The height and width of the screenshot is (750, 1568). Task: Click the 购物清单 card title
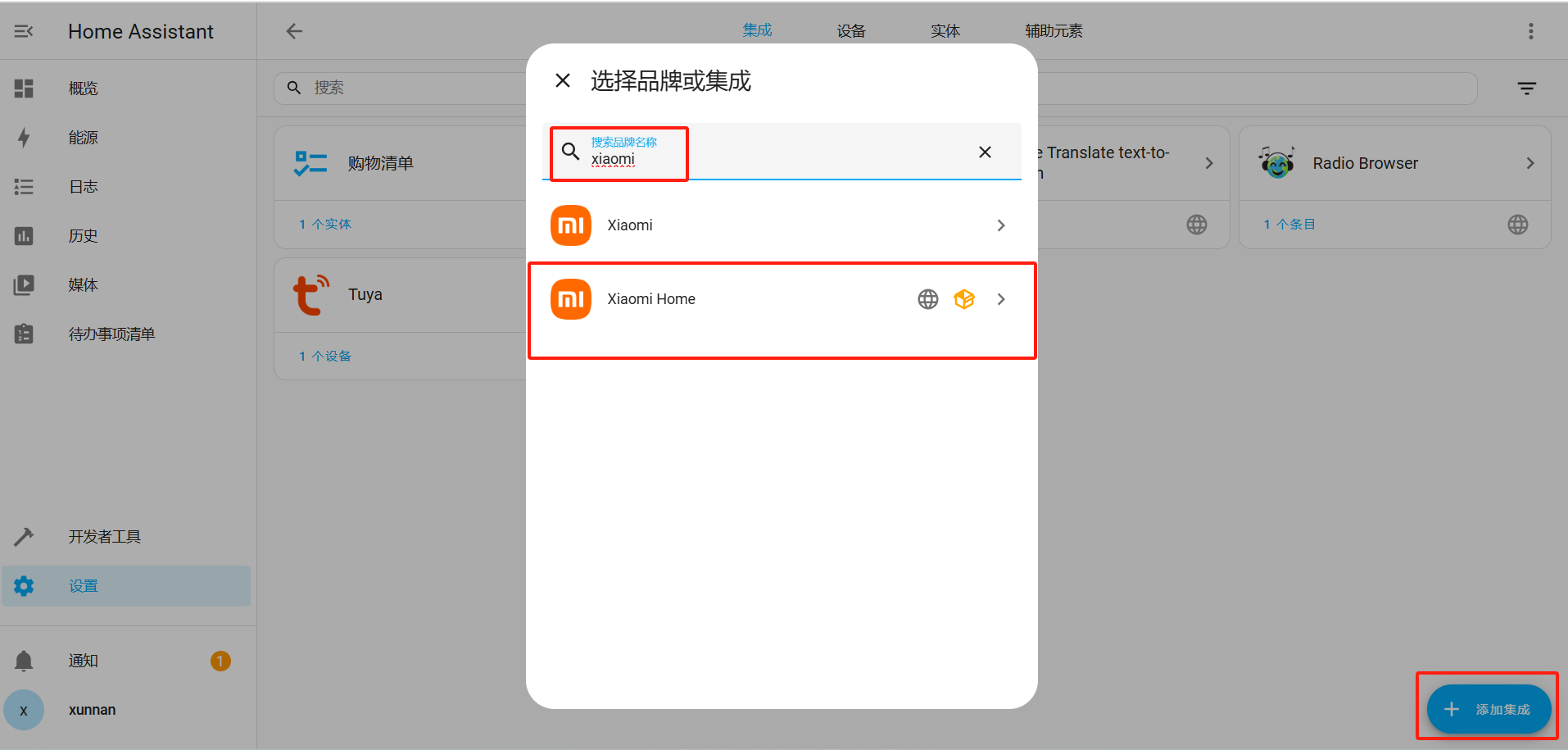click(381, 163)
